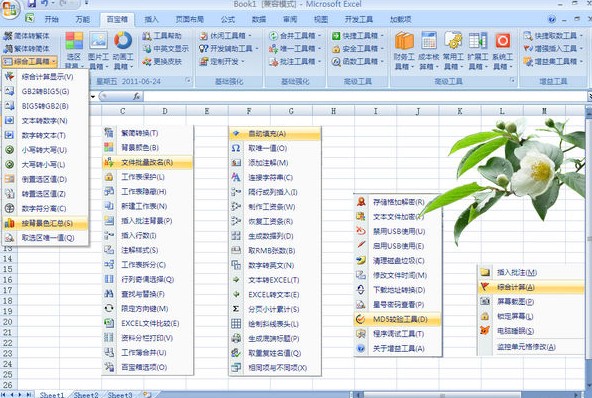Switch to the 开发工具 ribbon tab
The image size is (592, 398).
[359, 19]
